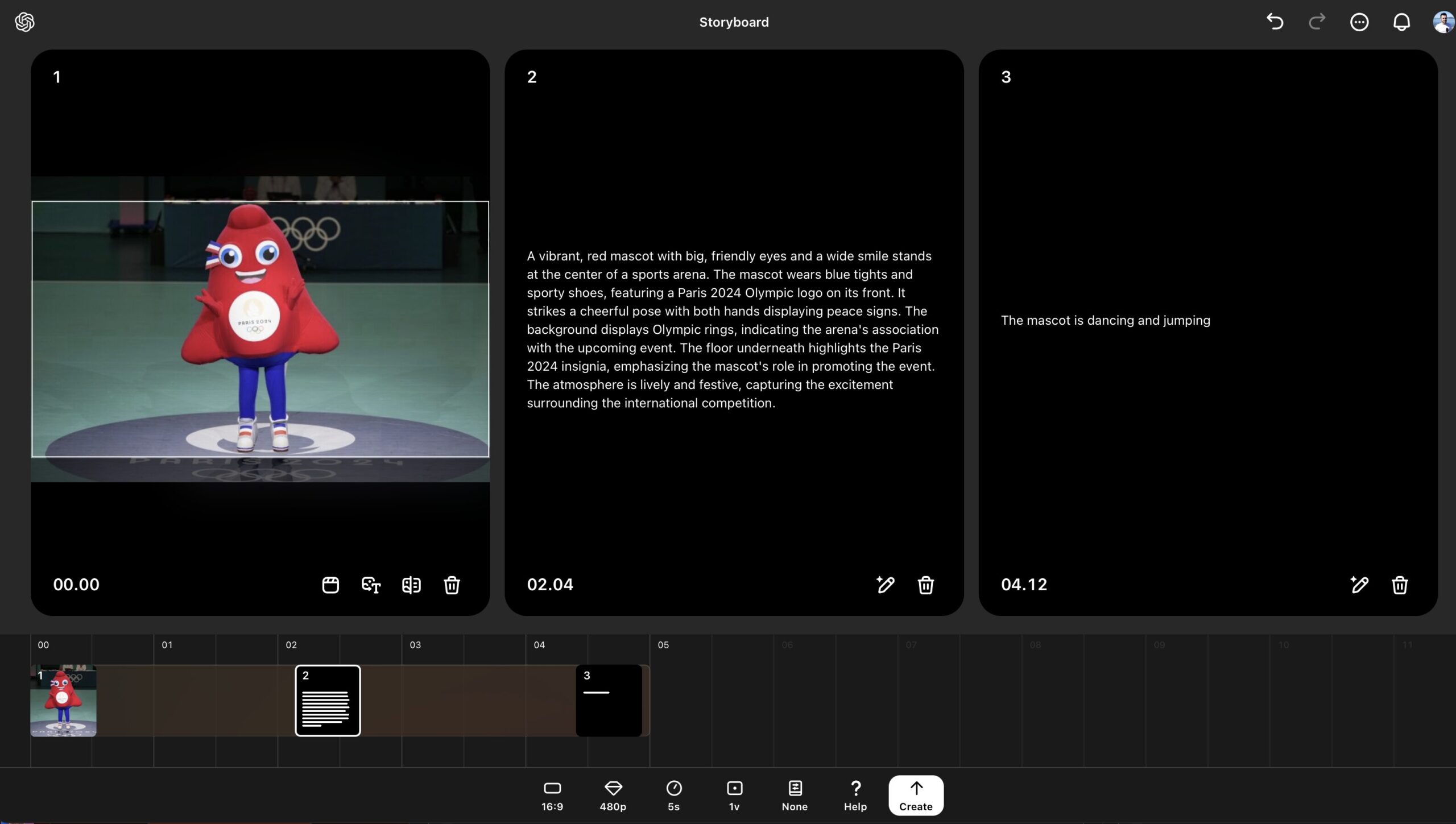Undo the last storyboard change
The image size is (1456, 824).
click(1275, 22)
